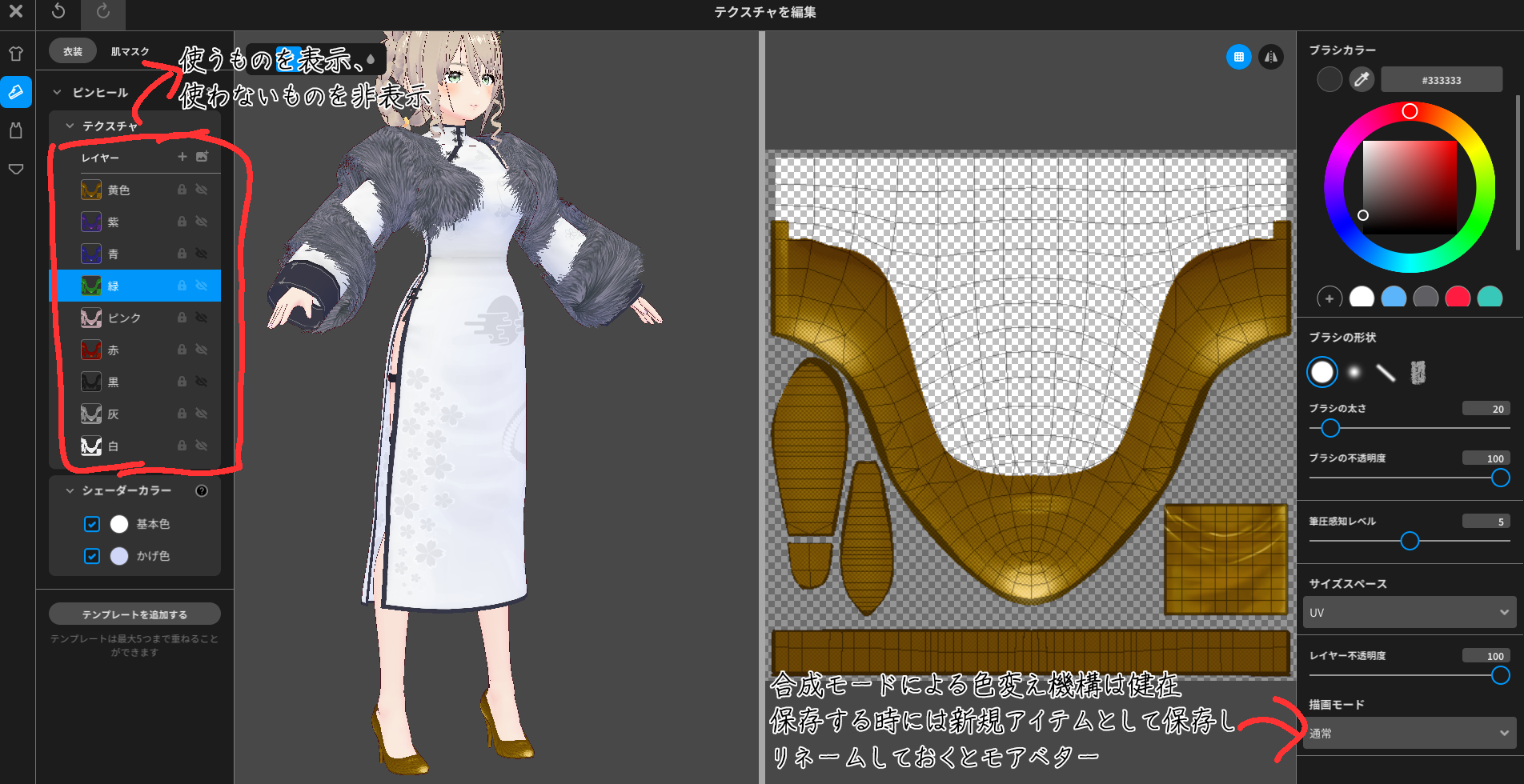Add a new layer with the plus icon

pyautogui.click(x=182, y=157)
